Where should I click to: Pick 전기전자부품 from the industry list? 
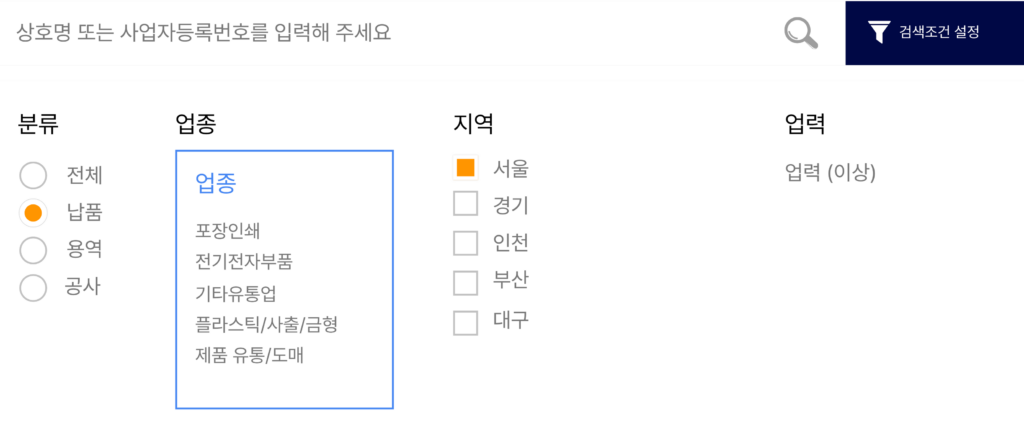[x=244, y=262]
